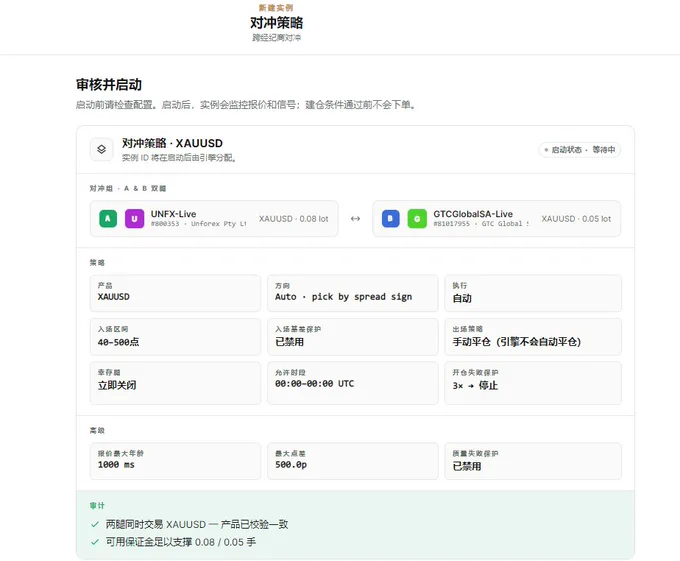680x561 pixels.
Task: Click the green G avatar for GTCGlobalSA-Live
Action: (x=417, y=219)
